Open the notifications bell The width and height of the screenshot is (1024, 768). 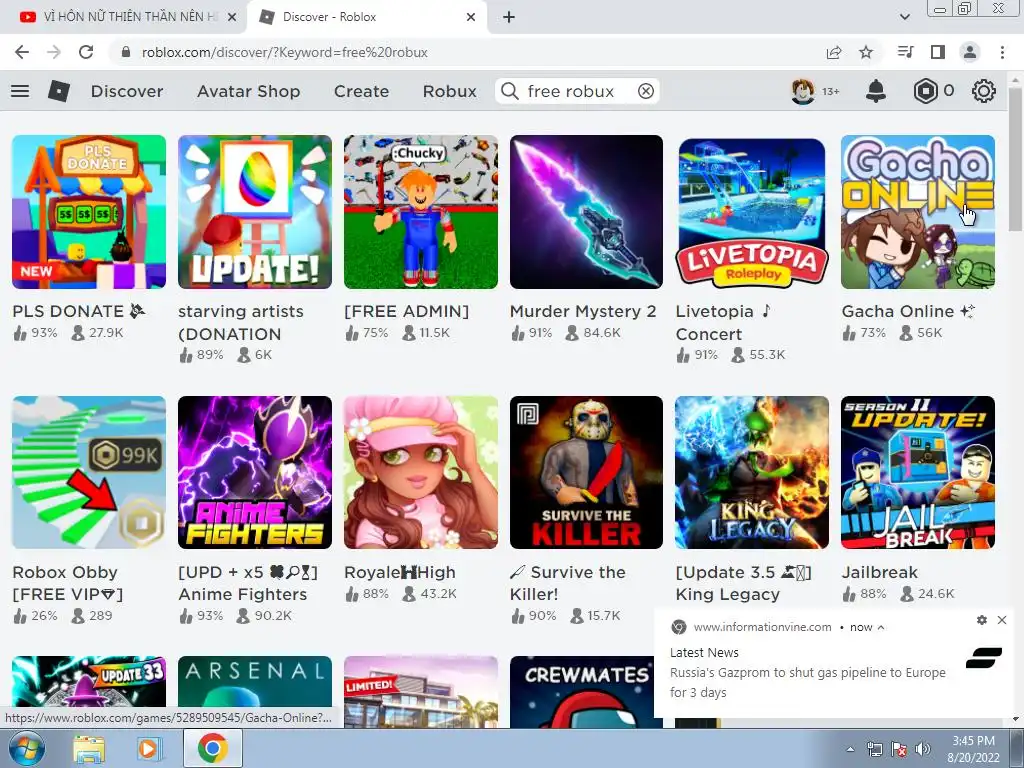(876, 91)
